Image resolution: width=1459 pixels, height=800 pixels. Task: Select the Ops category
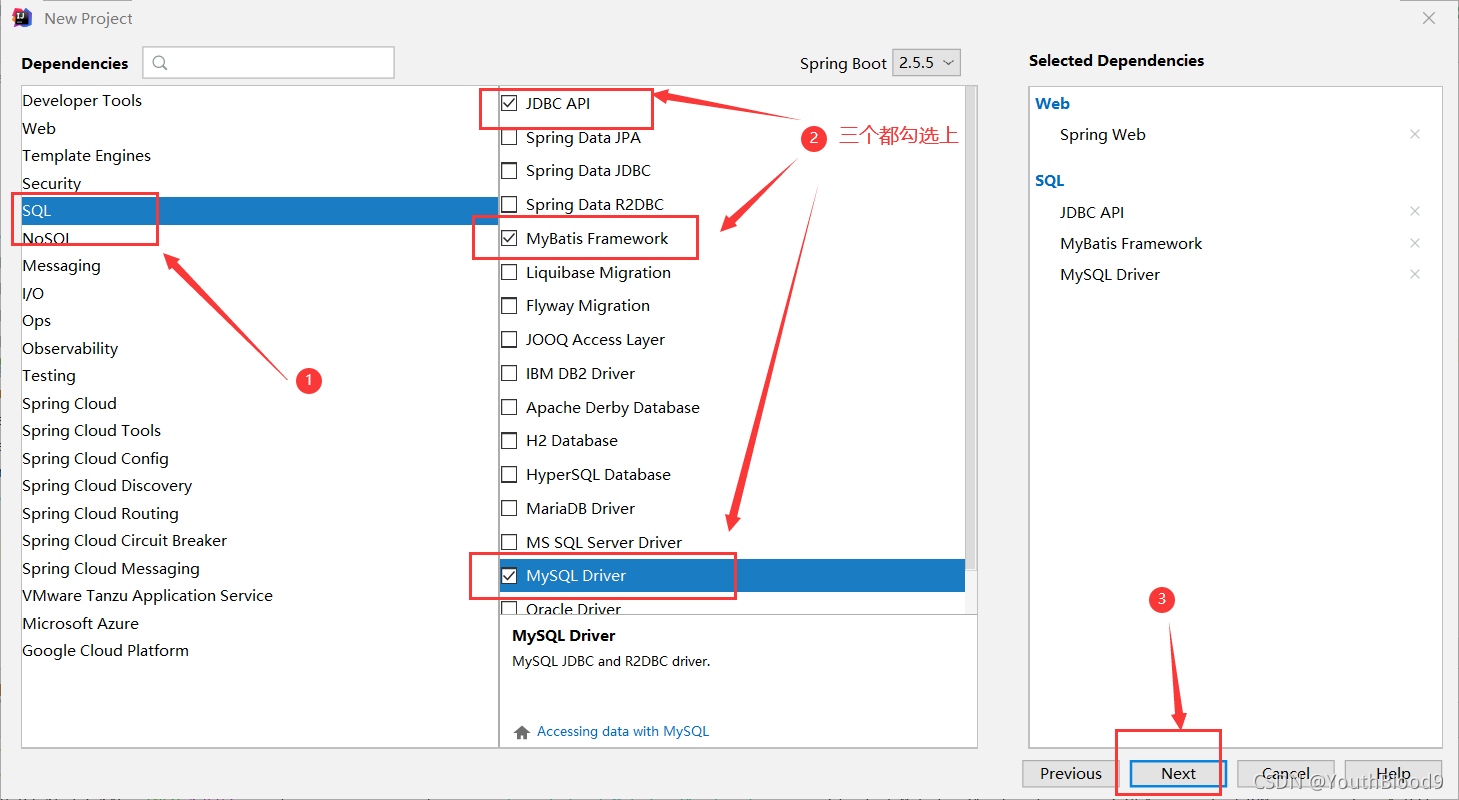(260, 320)
